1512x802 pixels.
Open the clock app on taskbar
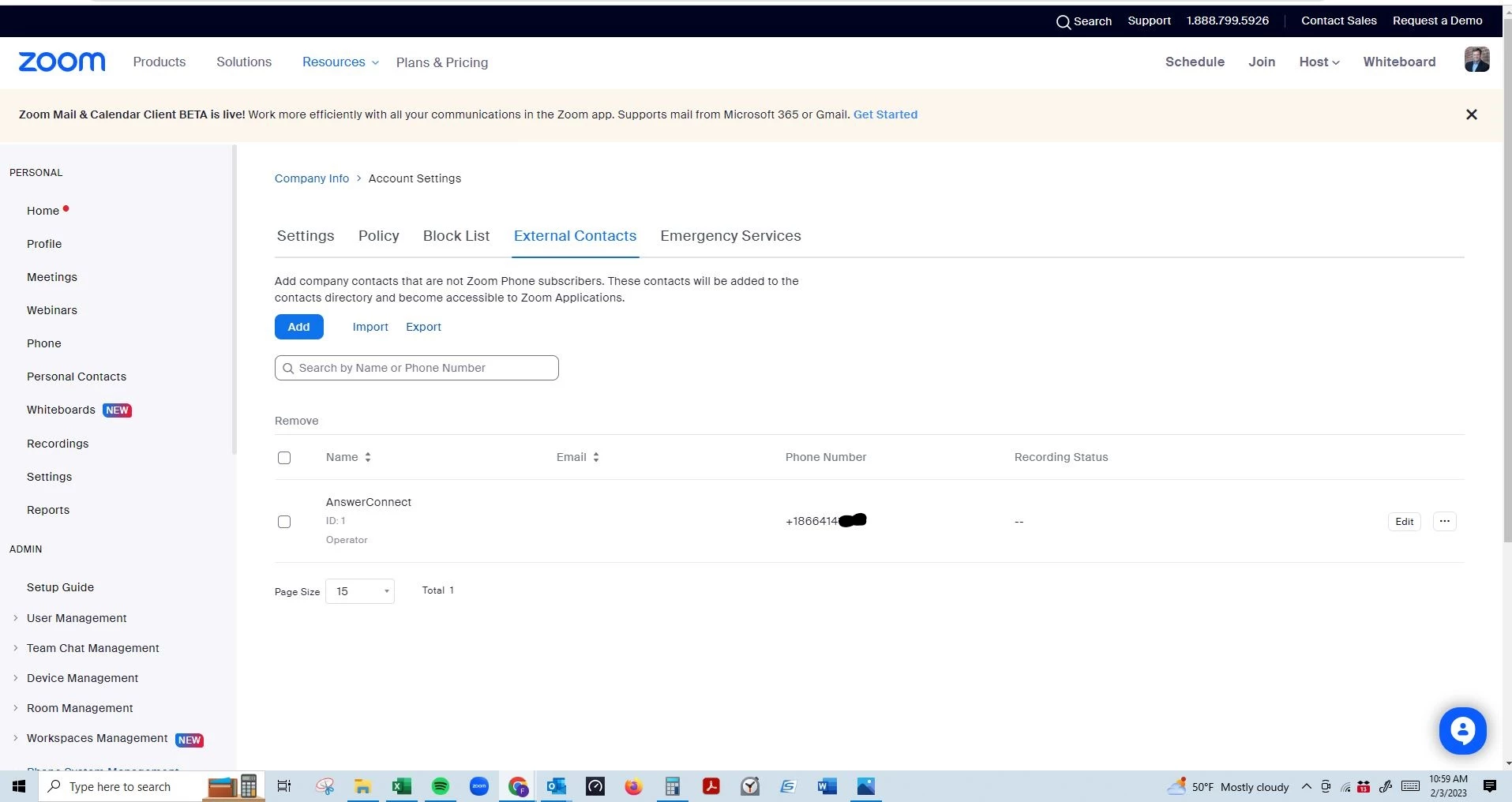tap(750, 786)
